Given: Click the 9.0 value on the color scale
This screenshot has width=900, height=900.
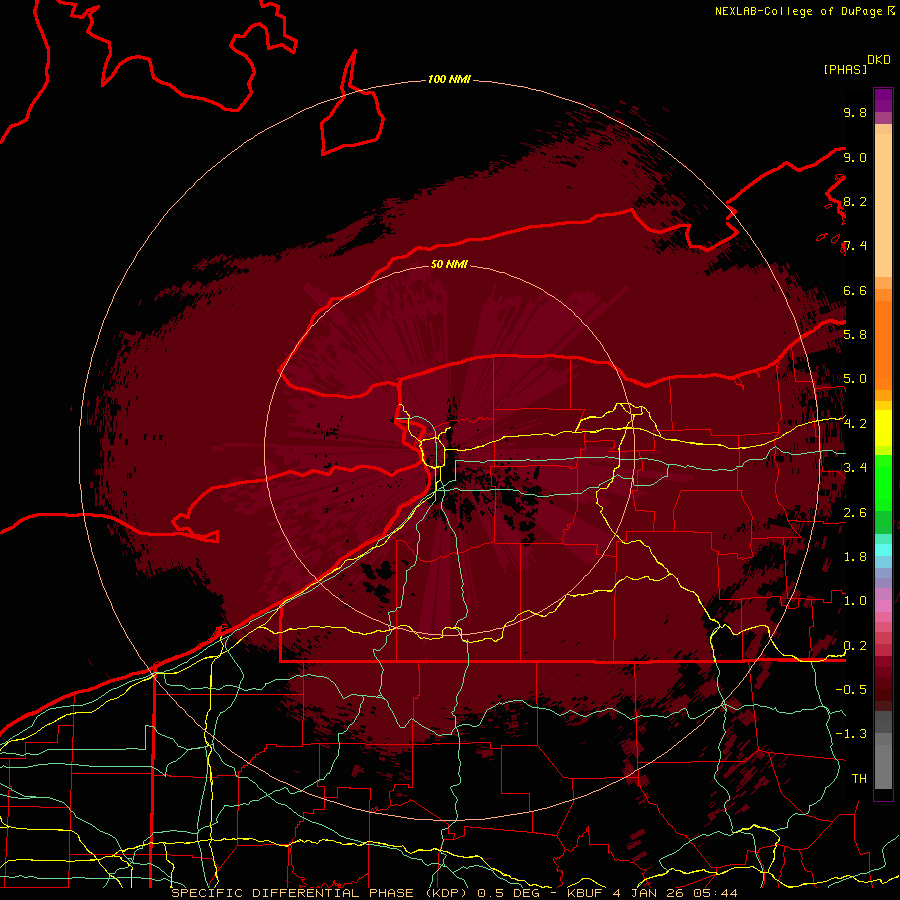Looking at the screenshot, I should (x=855, y=157).
